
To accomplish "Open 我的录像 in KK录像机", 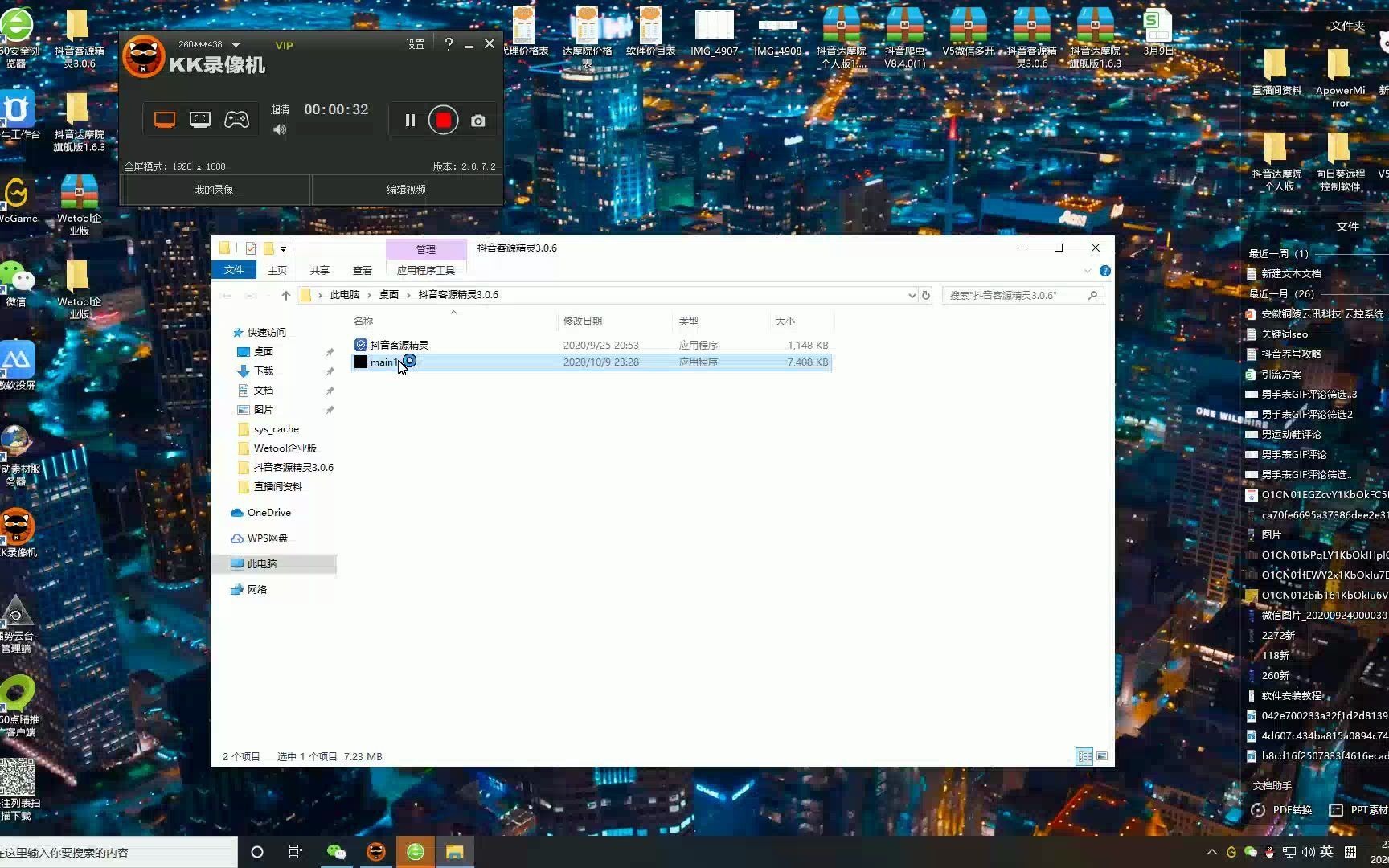I will click(x=214, y=190).
